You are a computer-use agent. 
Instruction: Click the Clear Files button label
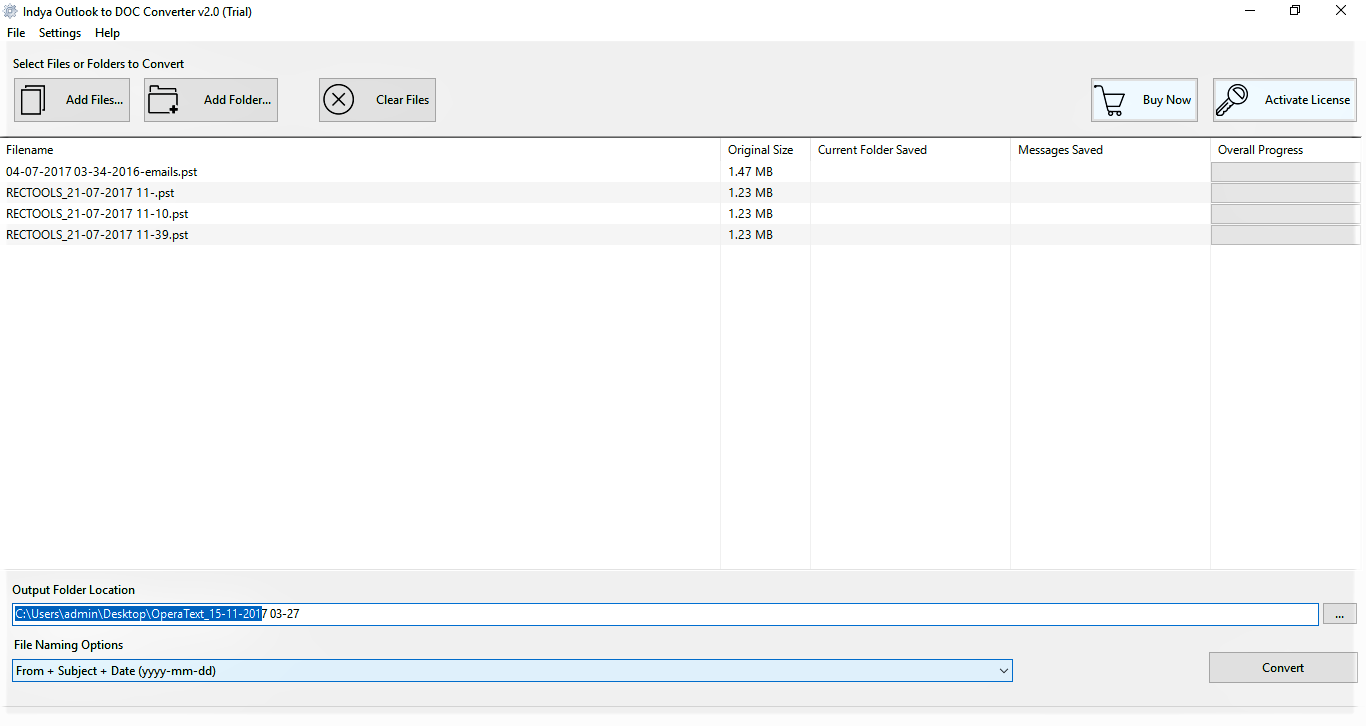pyautogui.click(x=402, y=100)
